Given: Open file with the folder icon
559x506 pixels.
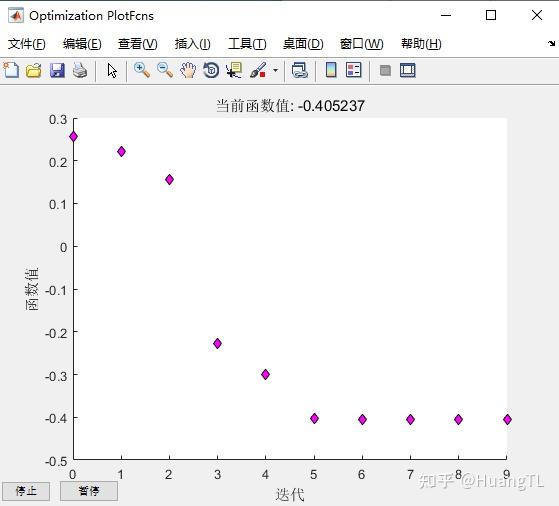Looking at the screenshot, I should coord(34,70).
